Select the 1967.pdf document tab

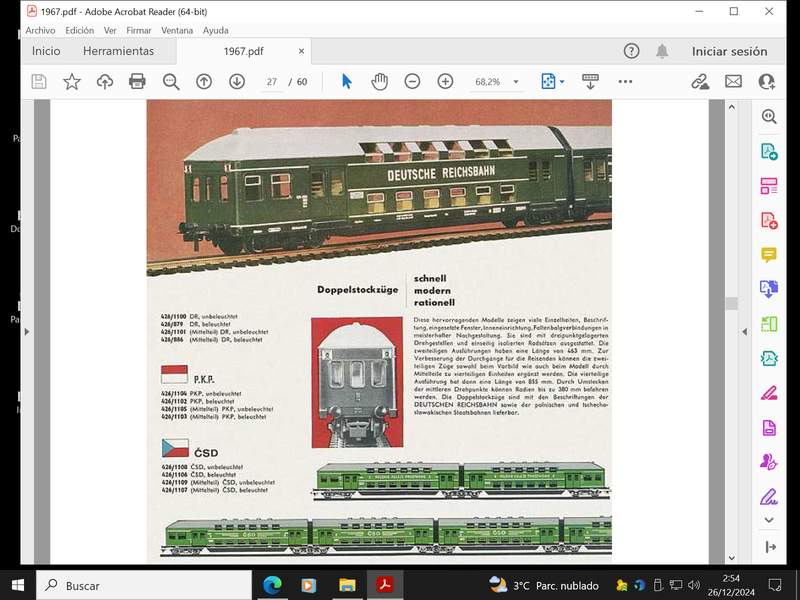coord(243,51)
